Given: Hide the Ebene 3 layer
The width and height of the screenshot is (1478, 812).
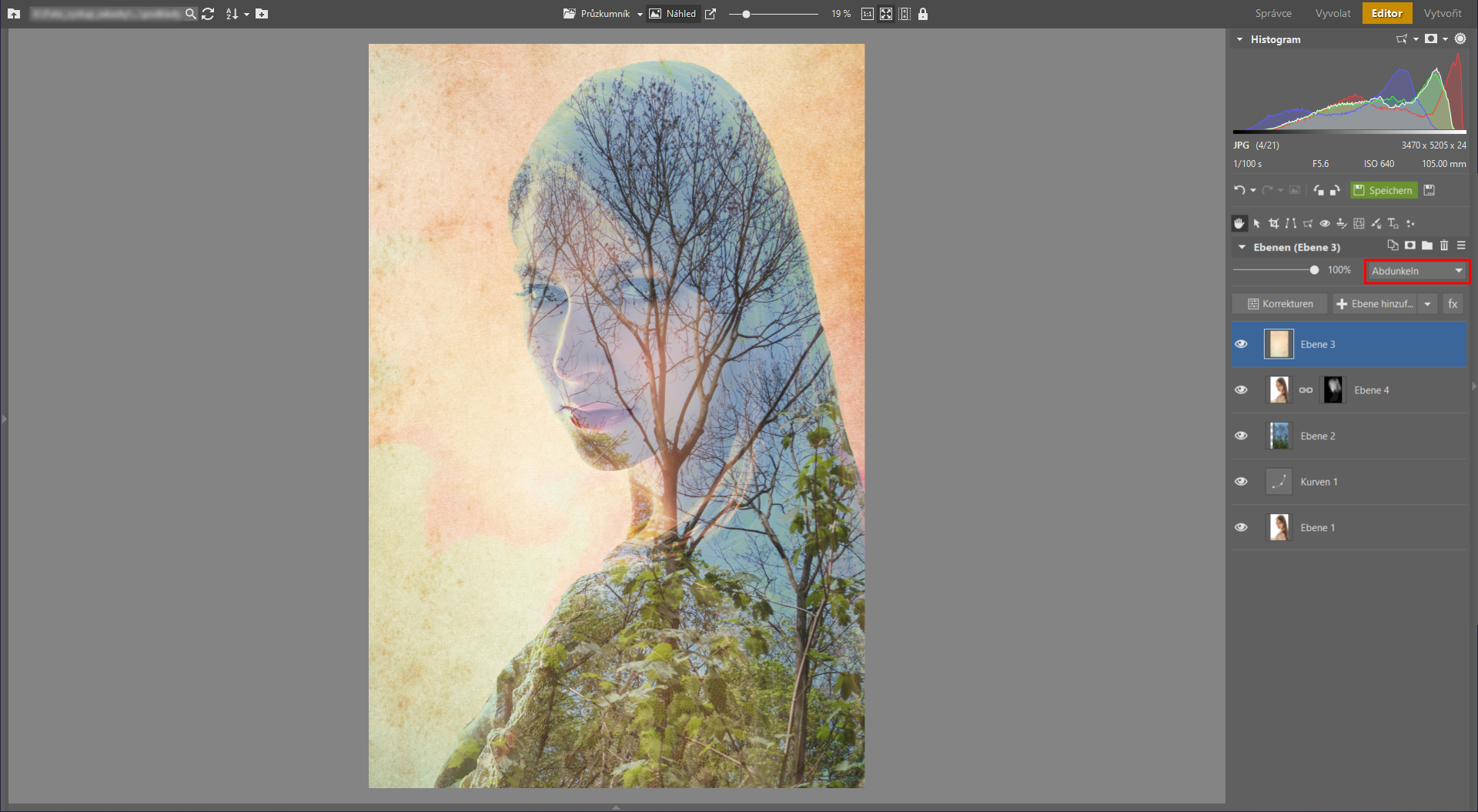Looking at the screenshot, I should tap(1241, 344).
